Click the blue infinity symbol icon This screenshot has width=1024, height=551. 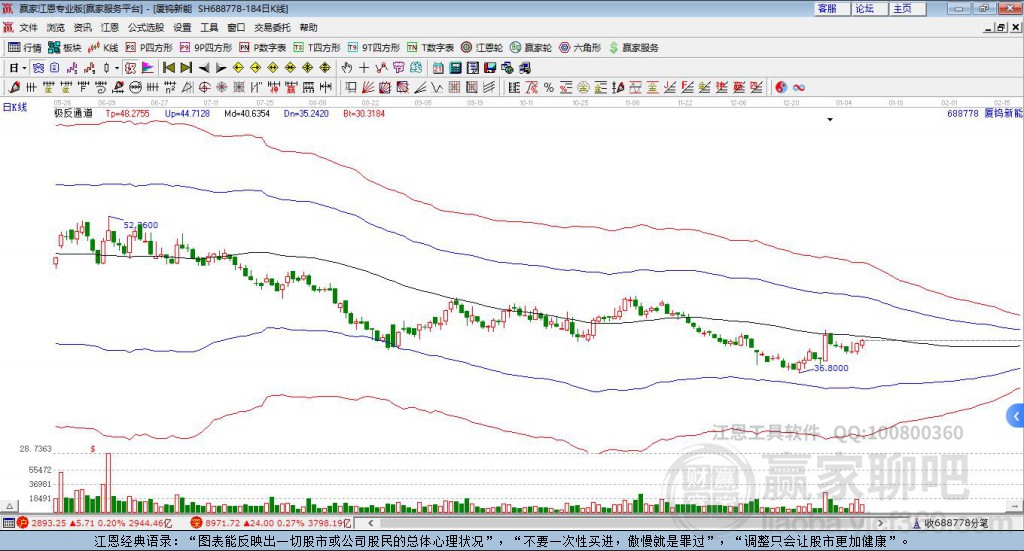tap(799, 87)
